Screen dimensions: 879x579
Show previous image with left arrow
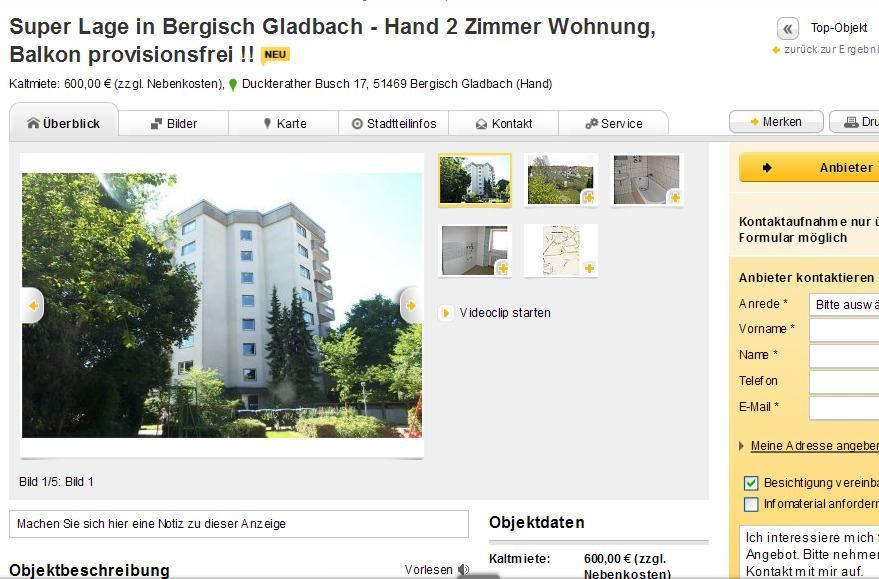tap(33, 305)
